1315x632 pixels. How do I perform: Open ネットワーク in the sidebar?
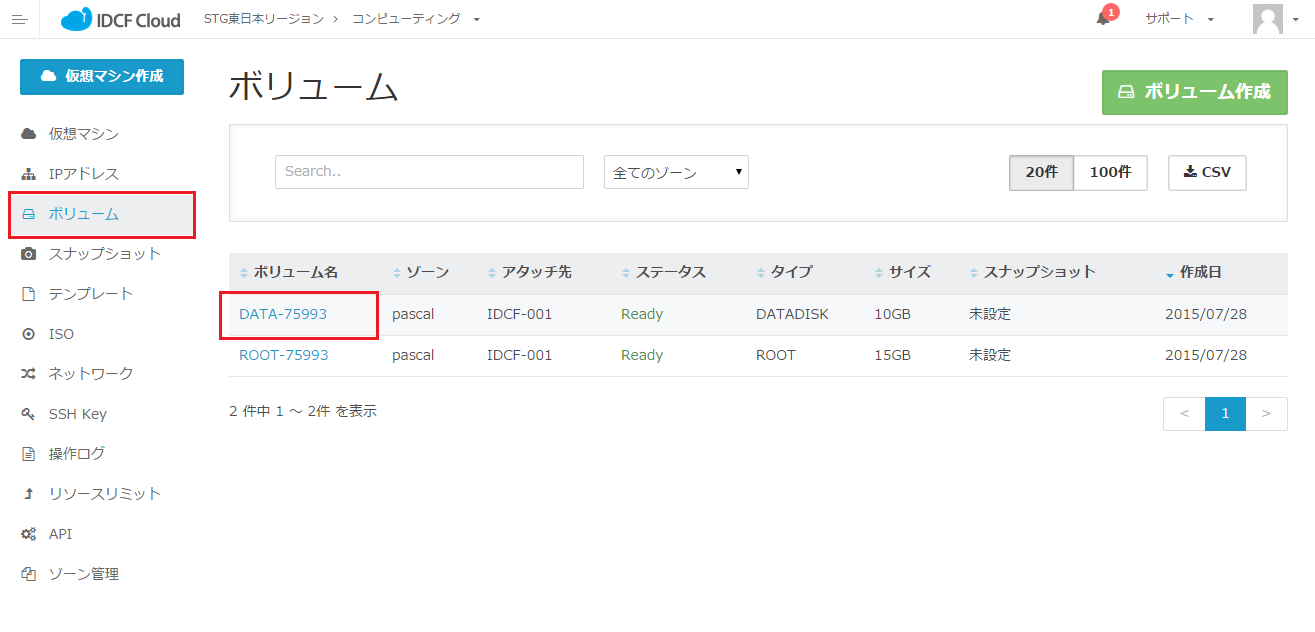coord(91,374)
